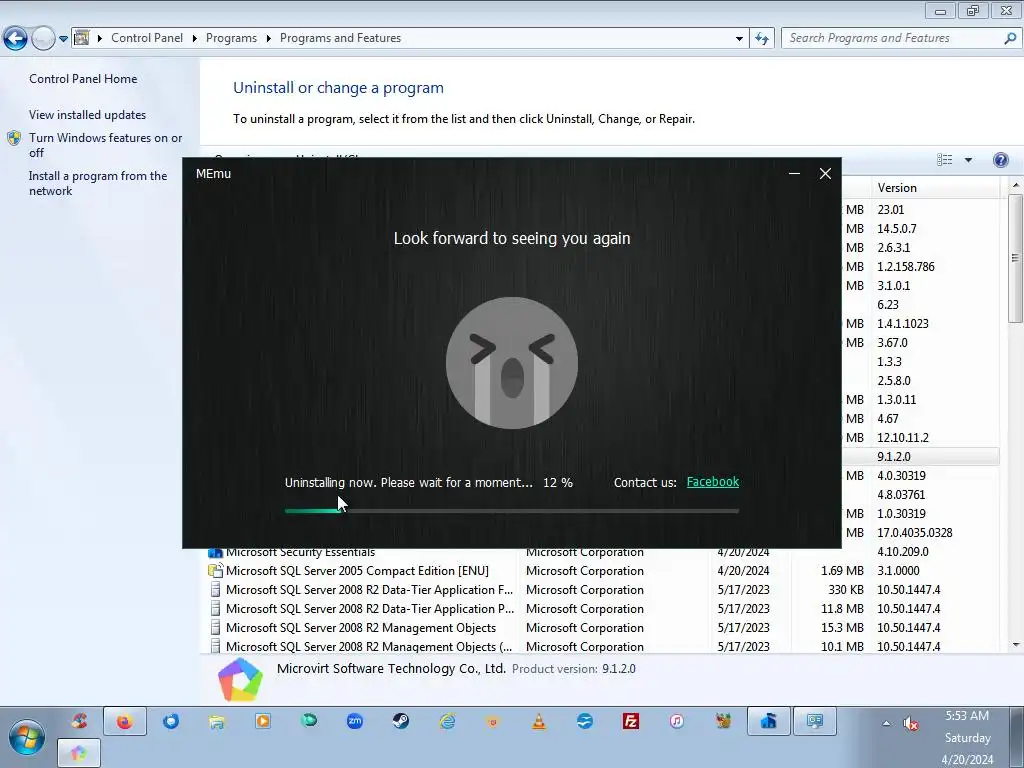
Task: Open View installed updates link
Action: pyautogui.click(x=88, y=115)
